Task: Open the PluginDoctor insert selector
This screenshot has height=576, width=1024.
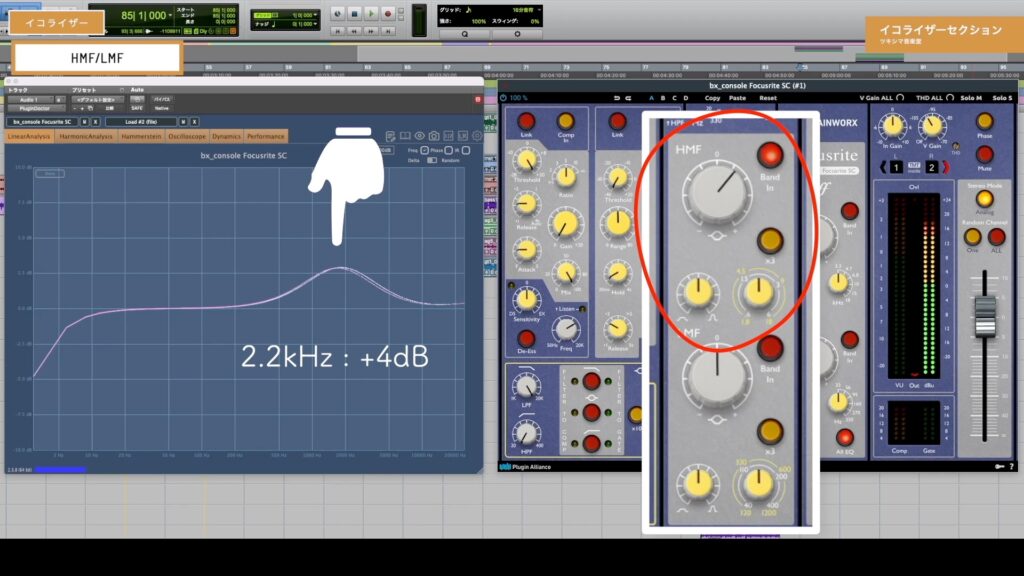Action: point(35,108)
